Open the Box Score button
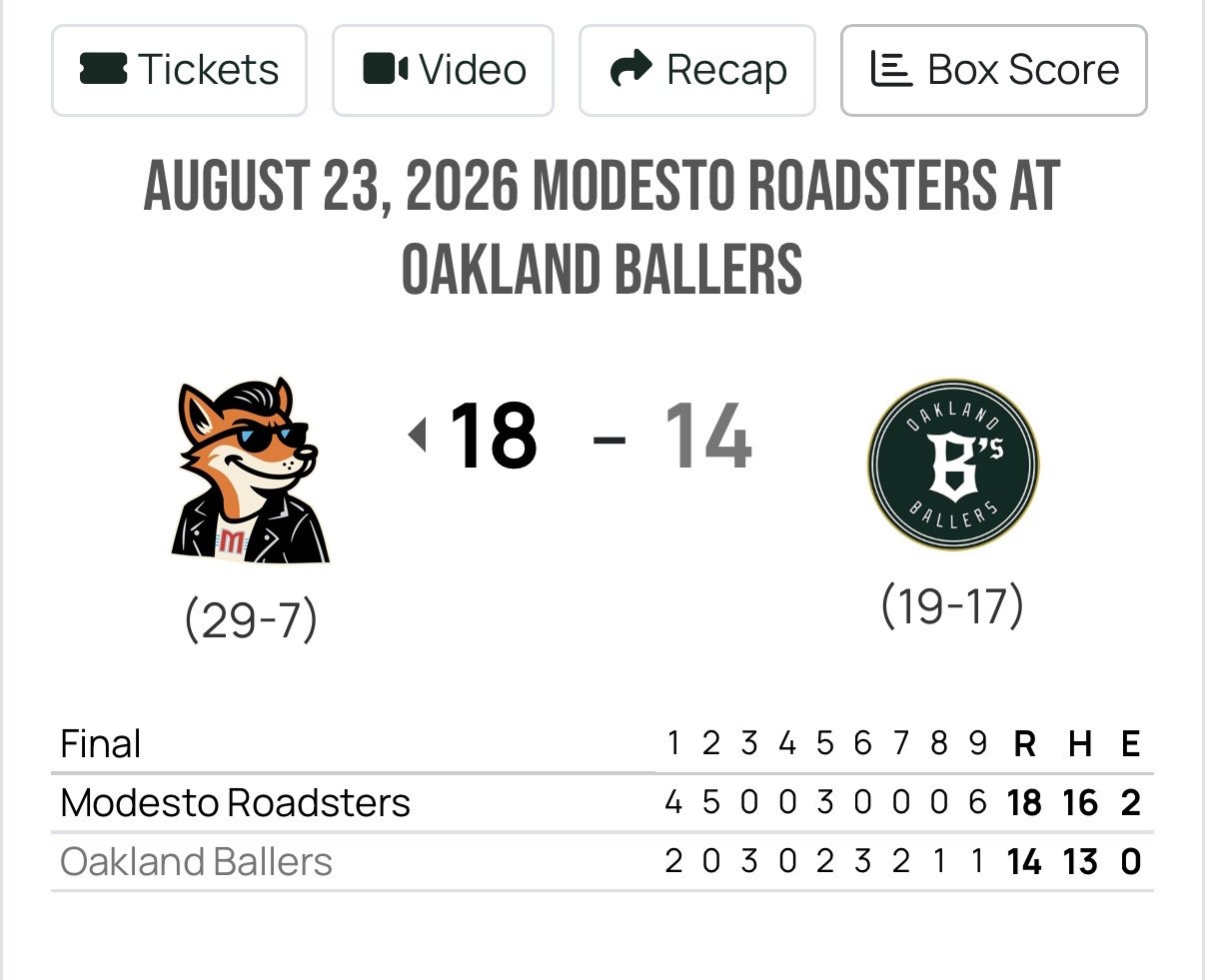The image size is (1205, 980). (x=994, y=70)
